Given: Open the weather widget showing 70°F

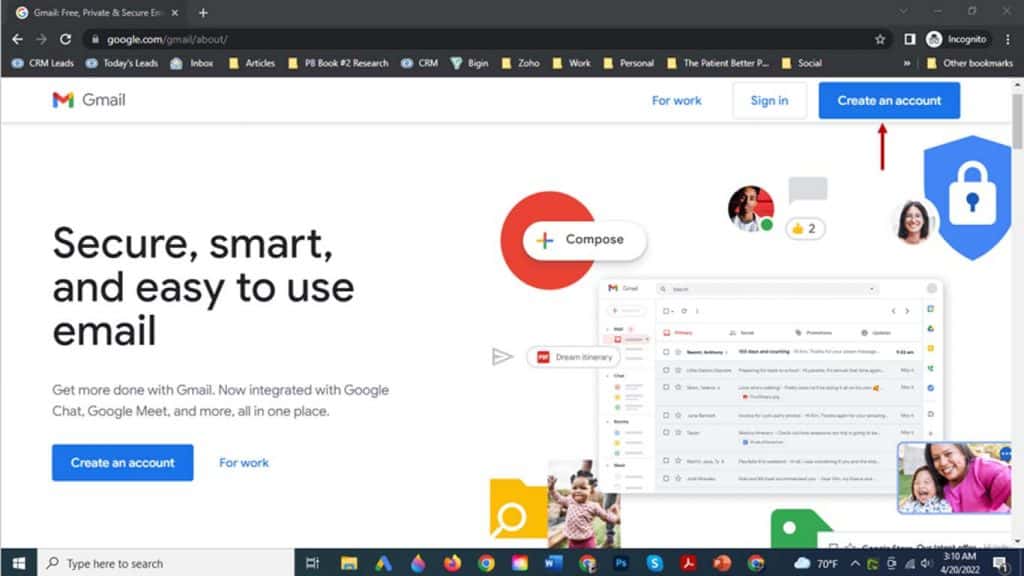Looking at the screenshot, I should click(x=816, y=563).
